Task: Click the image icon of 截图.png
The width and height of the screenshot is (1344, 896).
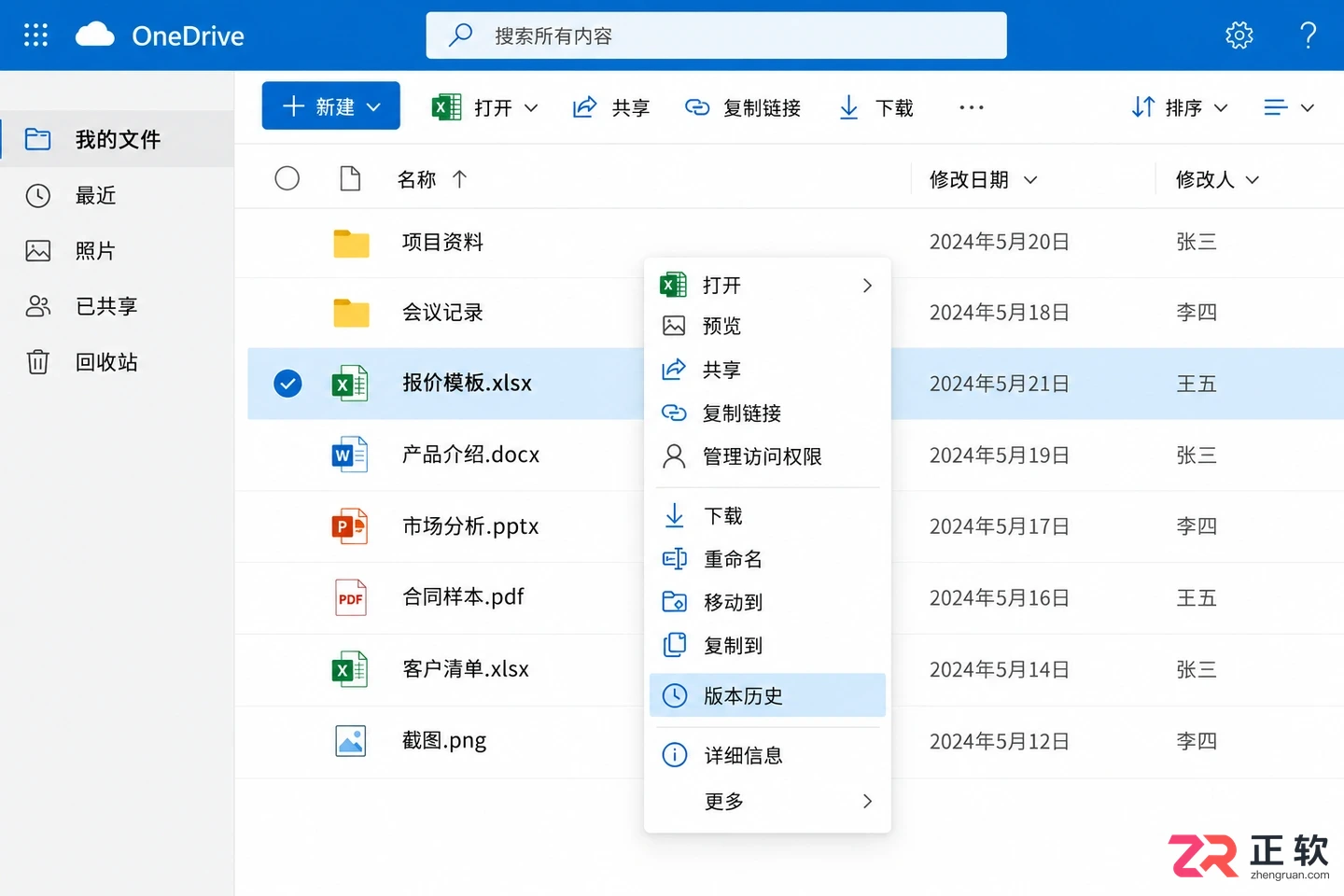Action: 351,741
